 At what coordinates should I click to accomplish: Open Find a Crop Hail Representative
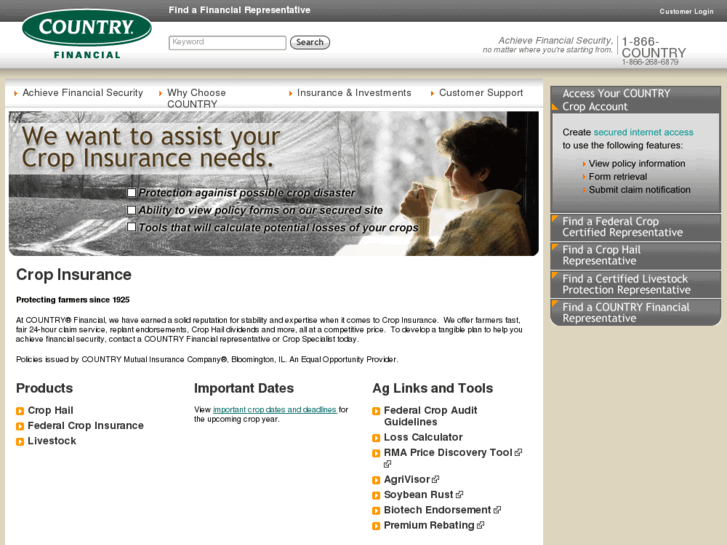(635, 256)
